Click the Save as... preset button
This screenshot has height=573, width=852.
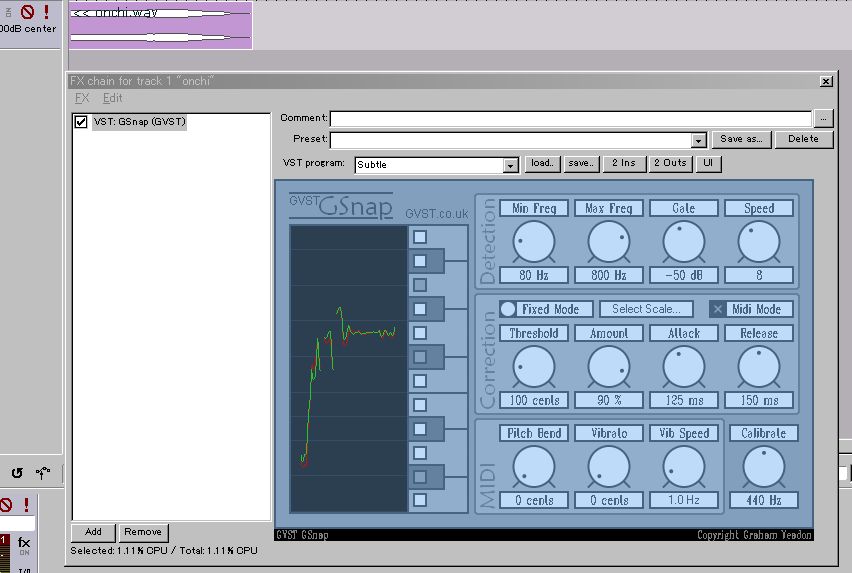[741, 139]
